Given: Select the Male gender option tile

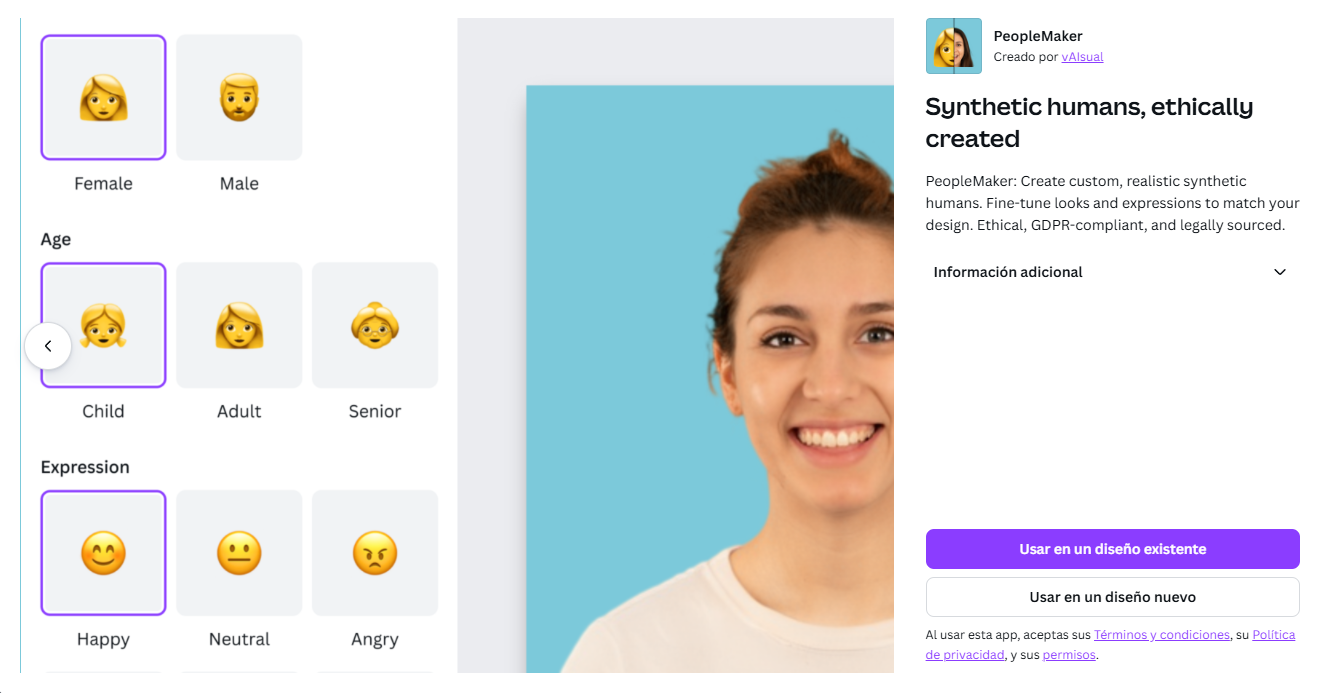Looking at the screenshot, I should (x=239, y=97).
